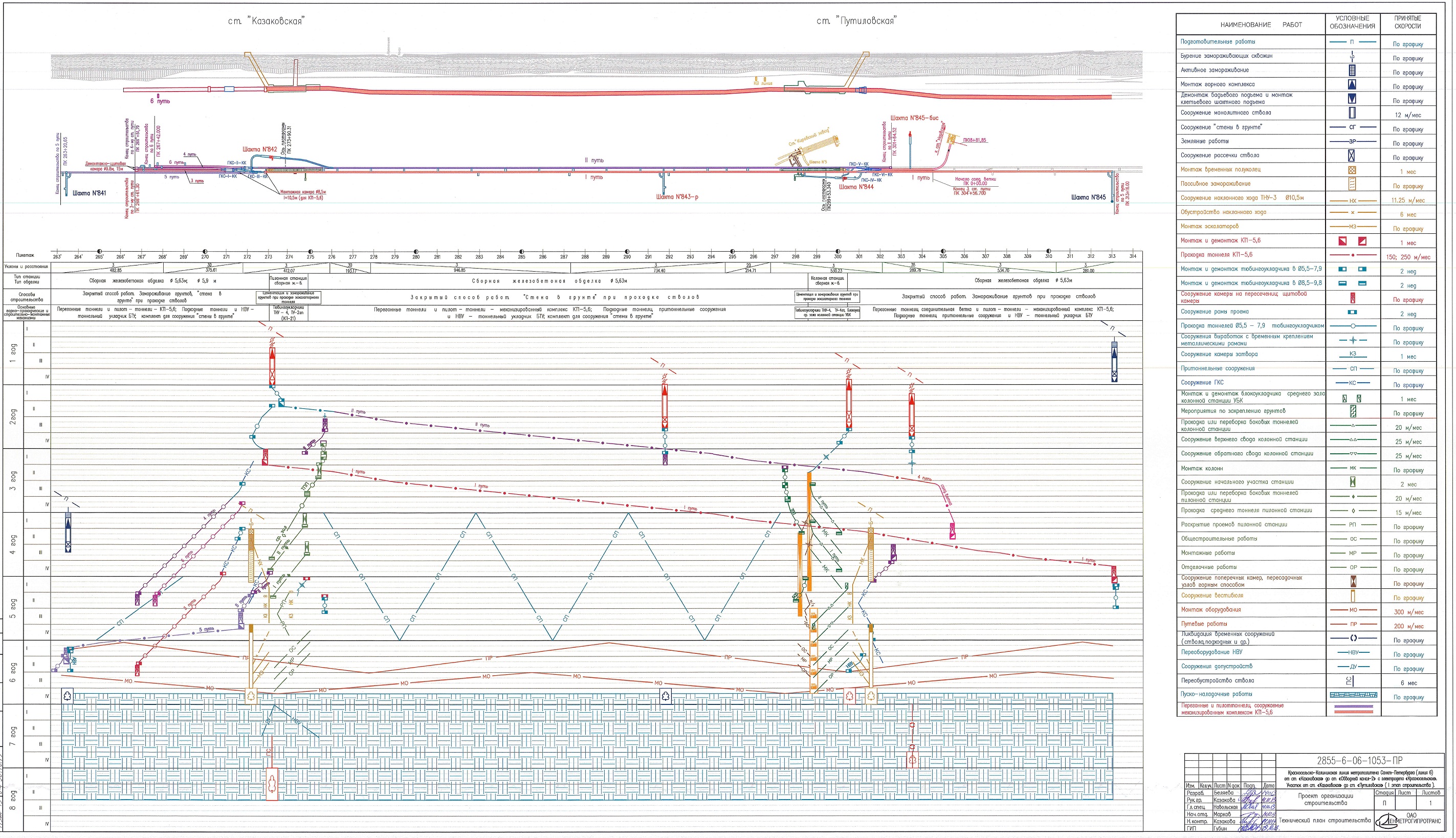The width and height of the screenshot is (1456, 838).
Task: Click the Переобустройство ствола ПС symbol
Action: 1350,681
